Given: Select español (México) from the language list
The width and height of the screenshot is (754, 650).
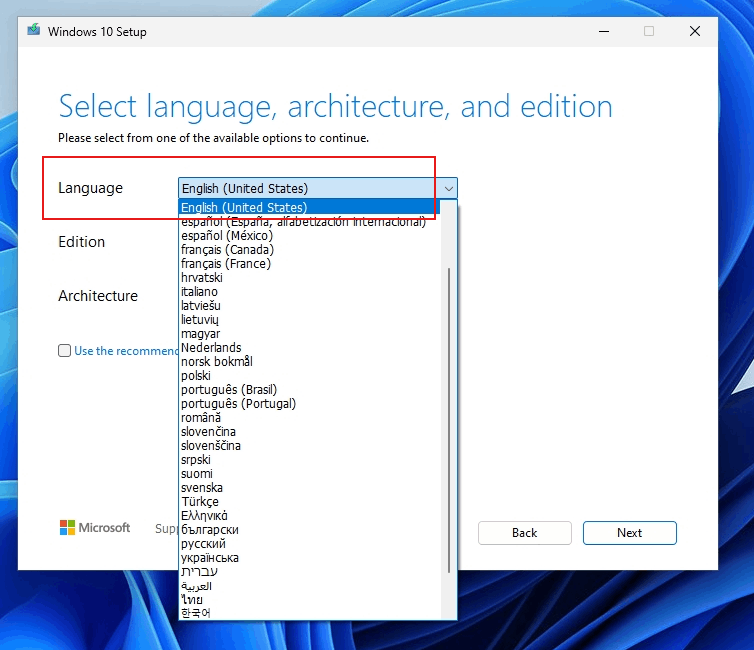Looking at the screenshot, I should [309, 236].
